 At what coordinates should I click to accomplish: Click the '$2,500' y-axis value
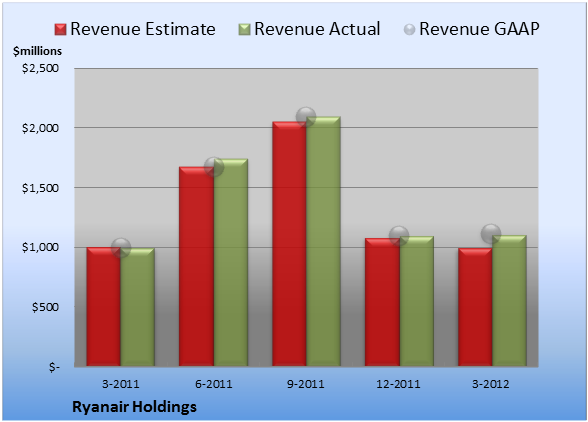(x=40, y=68)
